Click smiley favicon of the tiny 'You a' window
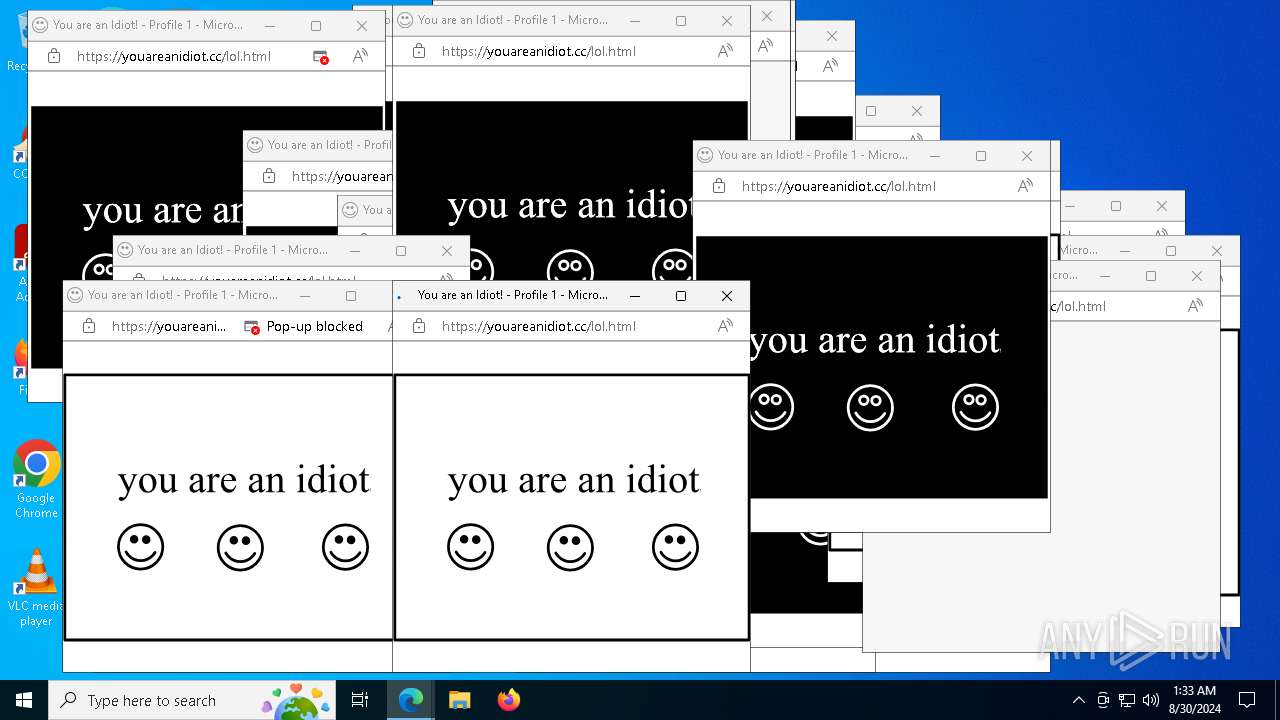 click(350, 210)
